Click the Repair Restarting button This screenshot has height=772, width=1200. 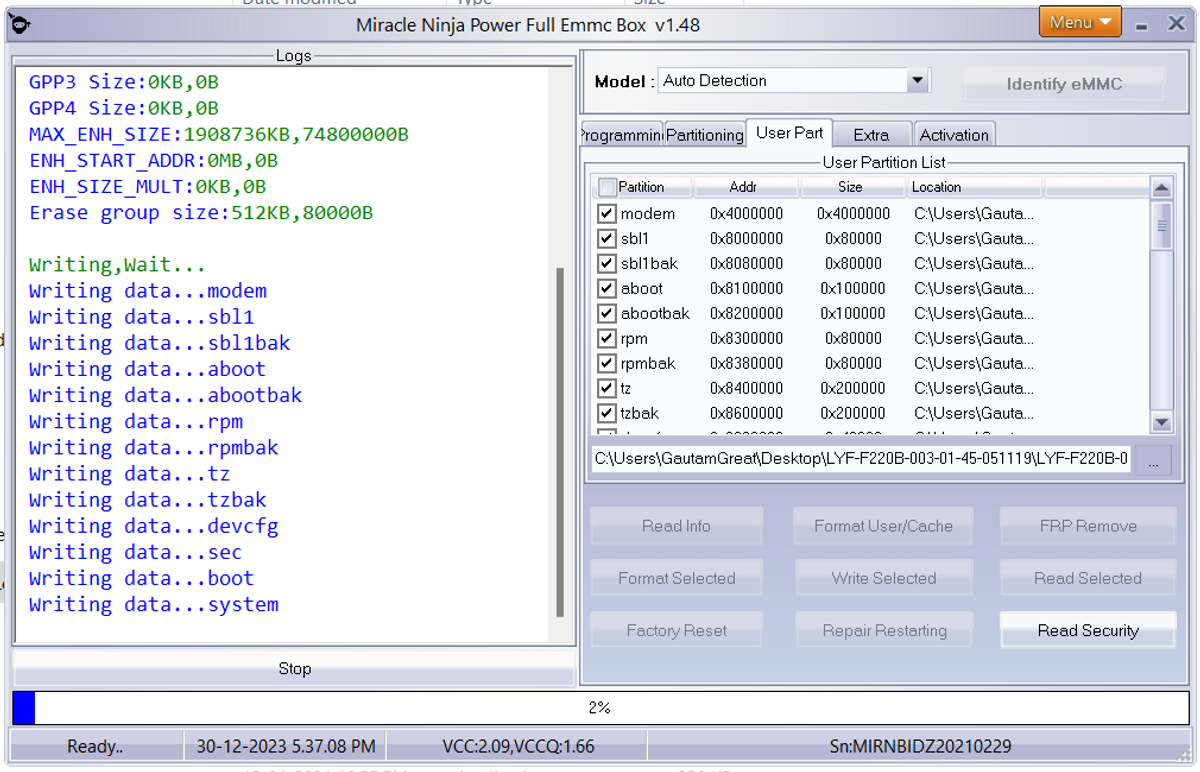[883, 631]
